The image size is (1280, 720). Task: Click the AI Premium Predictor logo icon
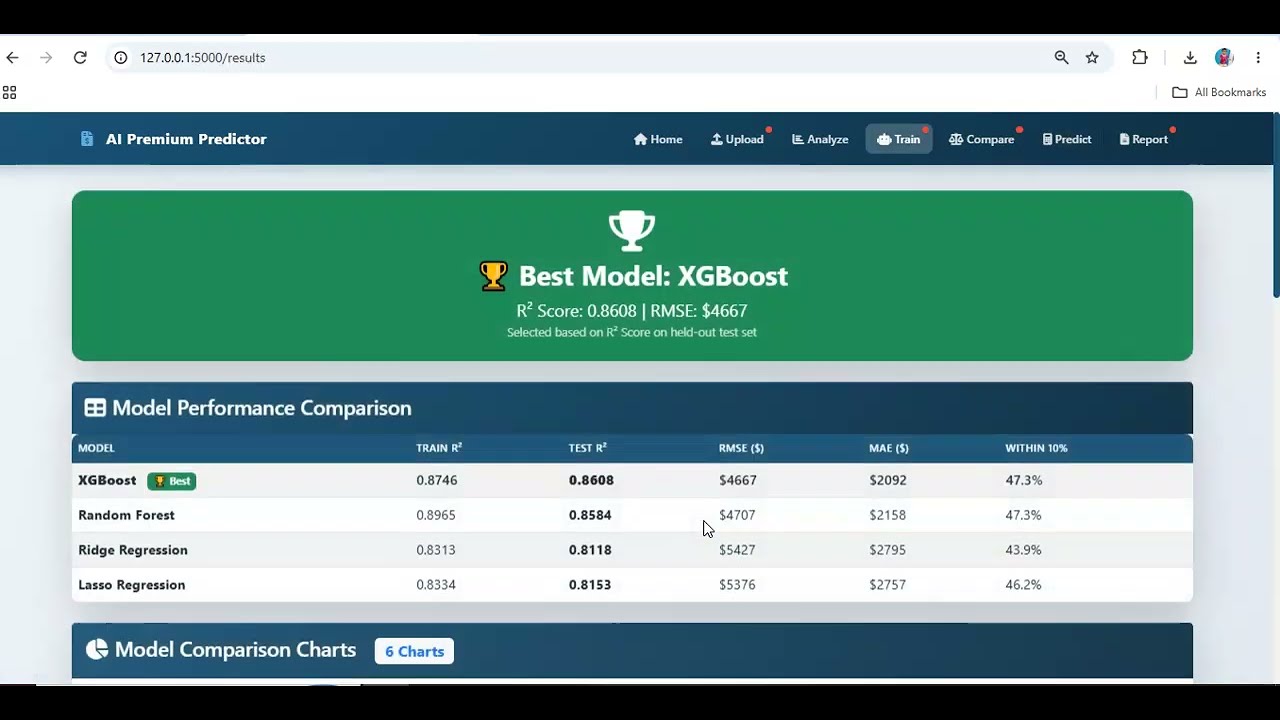[x=87, y=139]
